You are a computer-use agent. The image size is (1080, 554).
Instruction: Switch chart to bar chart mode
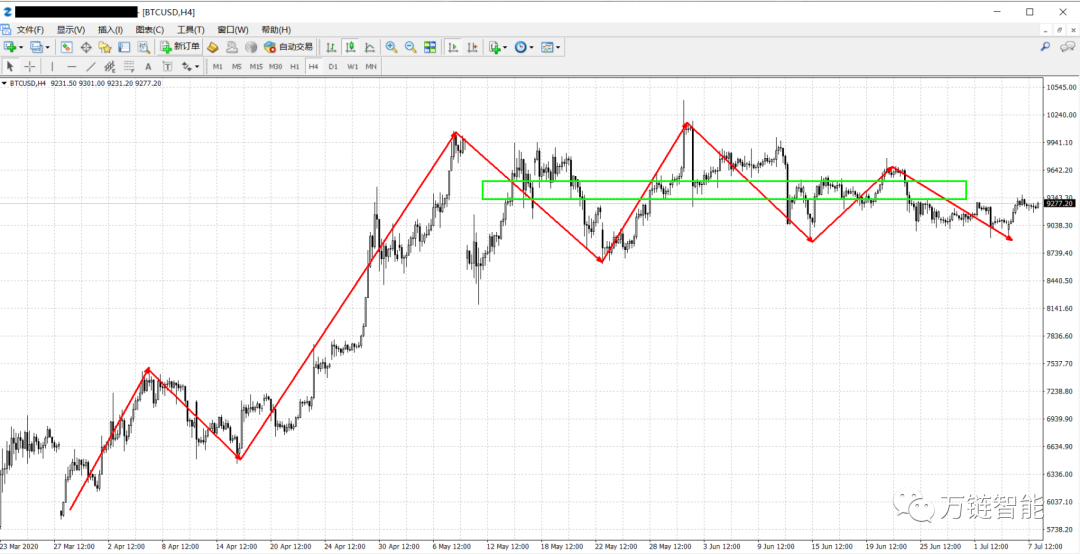[x=332, y=47]
